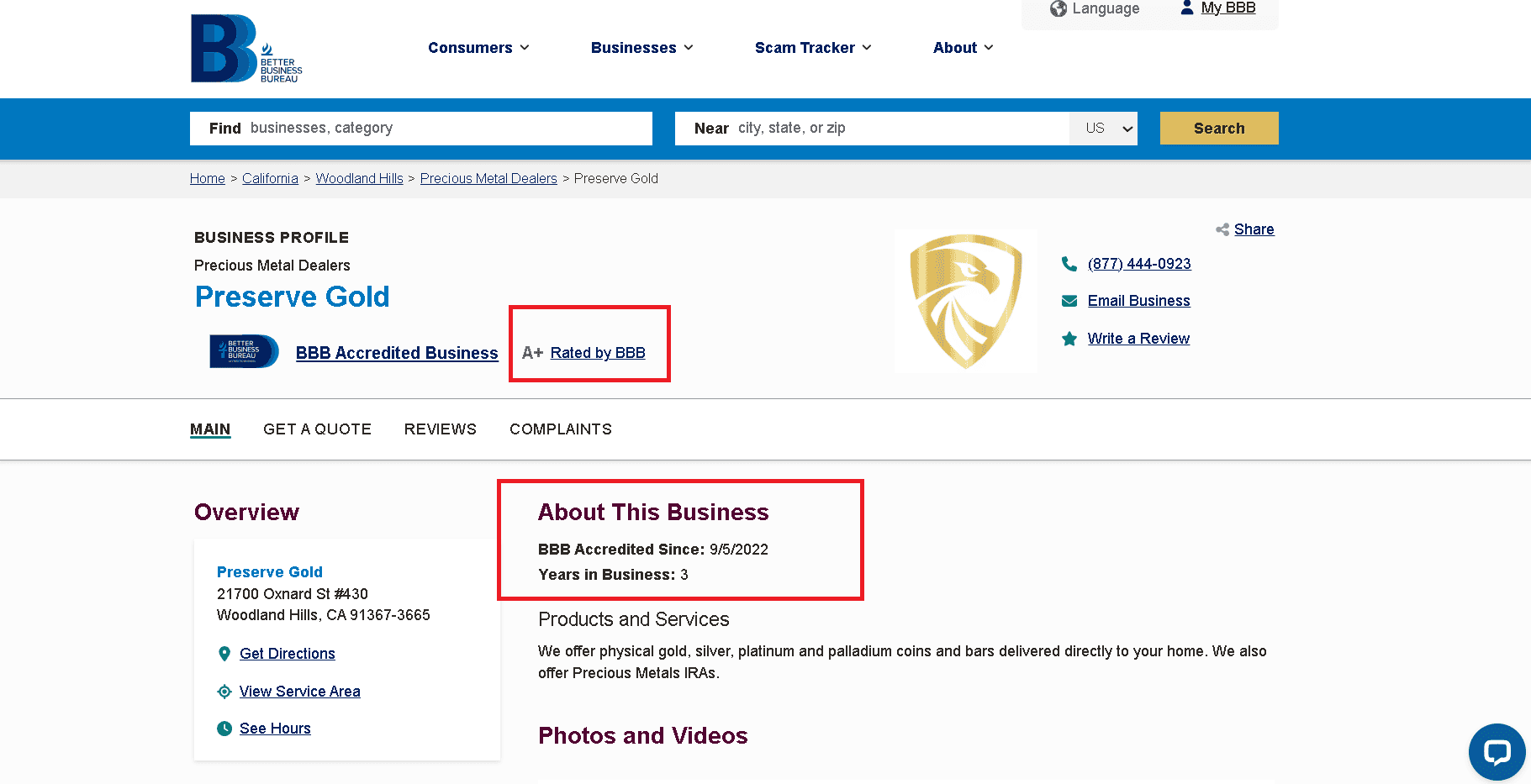Screen dimensions: 1531x784
Task: Click the address line 21700 Oxnard St #430
Action: tap(293, 594)
